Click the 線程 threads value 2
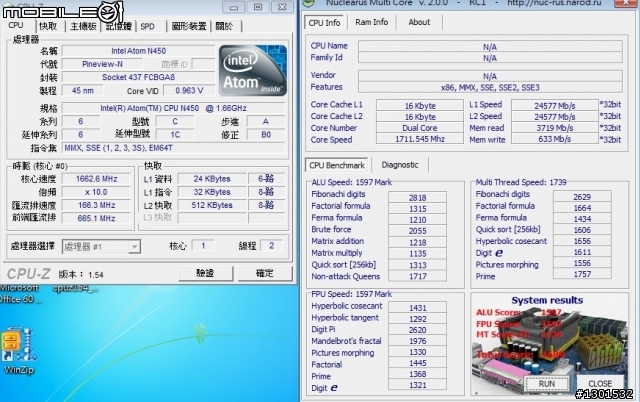The width and height of the screenshot is (640, 402). (271, 246)
